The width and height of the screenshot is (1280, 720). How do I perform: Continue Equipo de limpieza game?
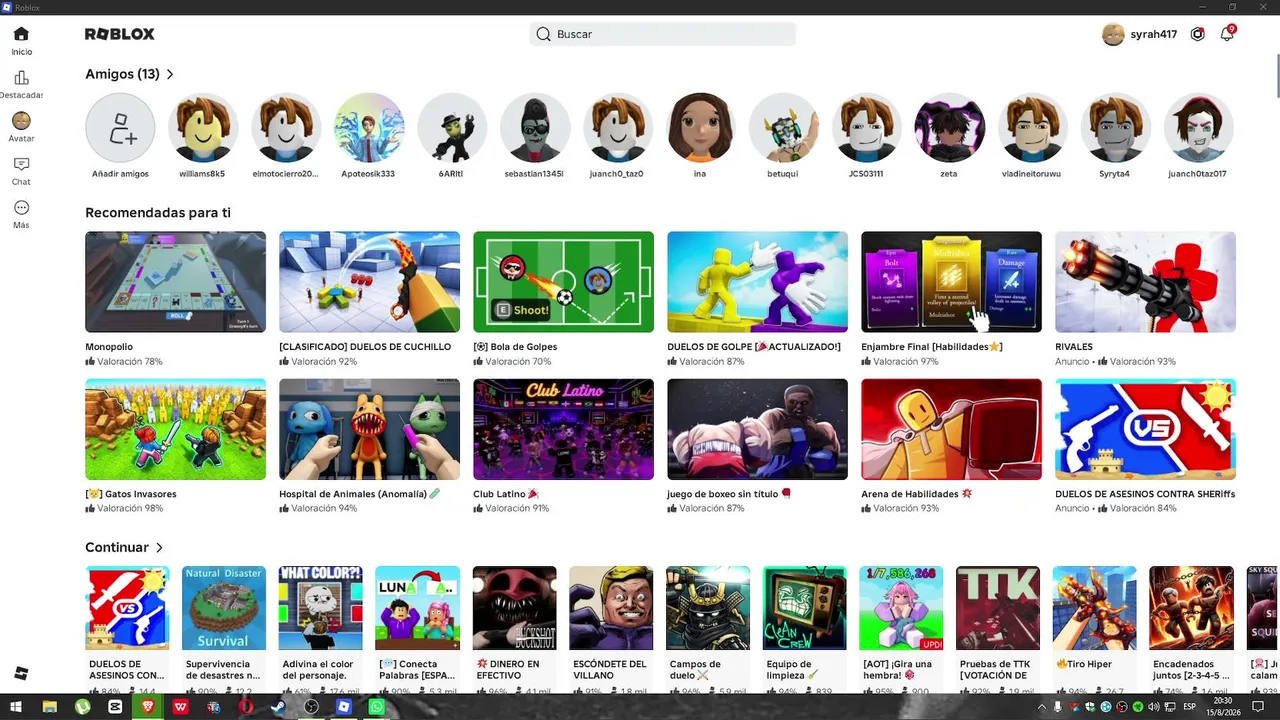click(805, 608)
